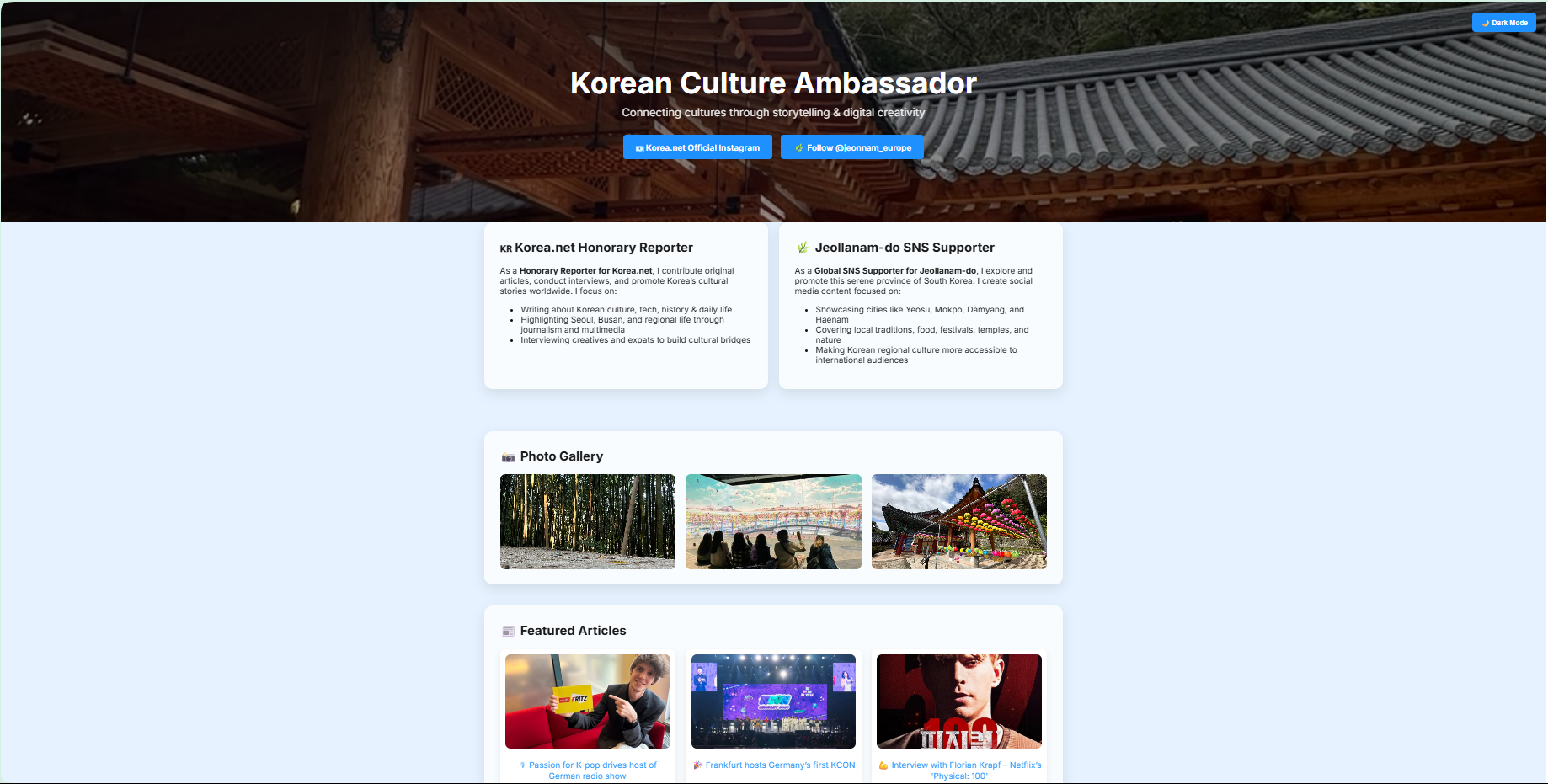Click the bamboo icon next to SNS Supporter heading
The height and width of the screenshot is (784, 1548).
tap(803, 247)
